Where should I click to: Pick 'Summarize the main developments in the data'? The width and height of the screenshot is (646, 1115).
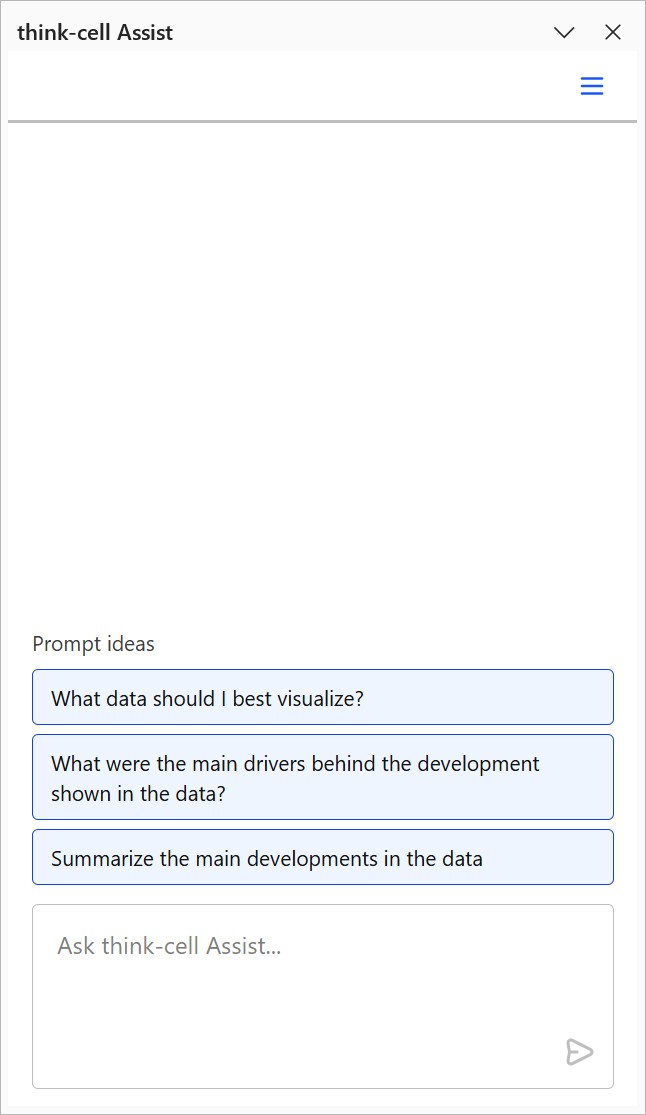[x=323, y=857]
